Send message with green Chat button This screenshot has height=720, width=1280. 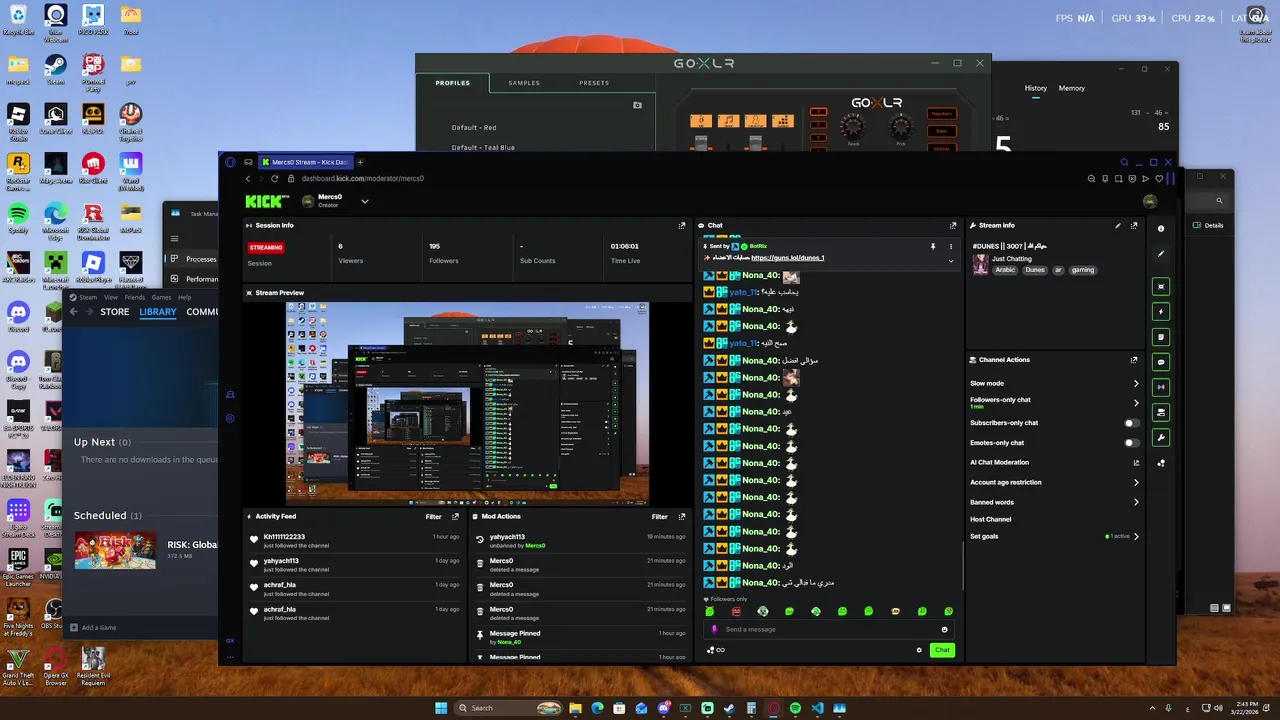click(x=942, y=650)
